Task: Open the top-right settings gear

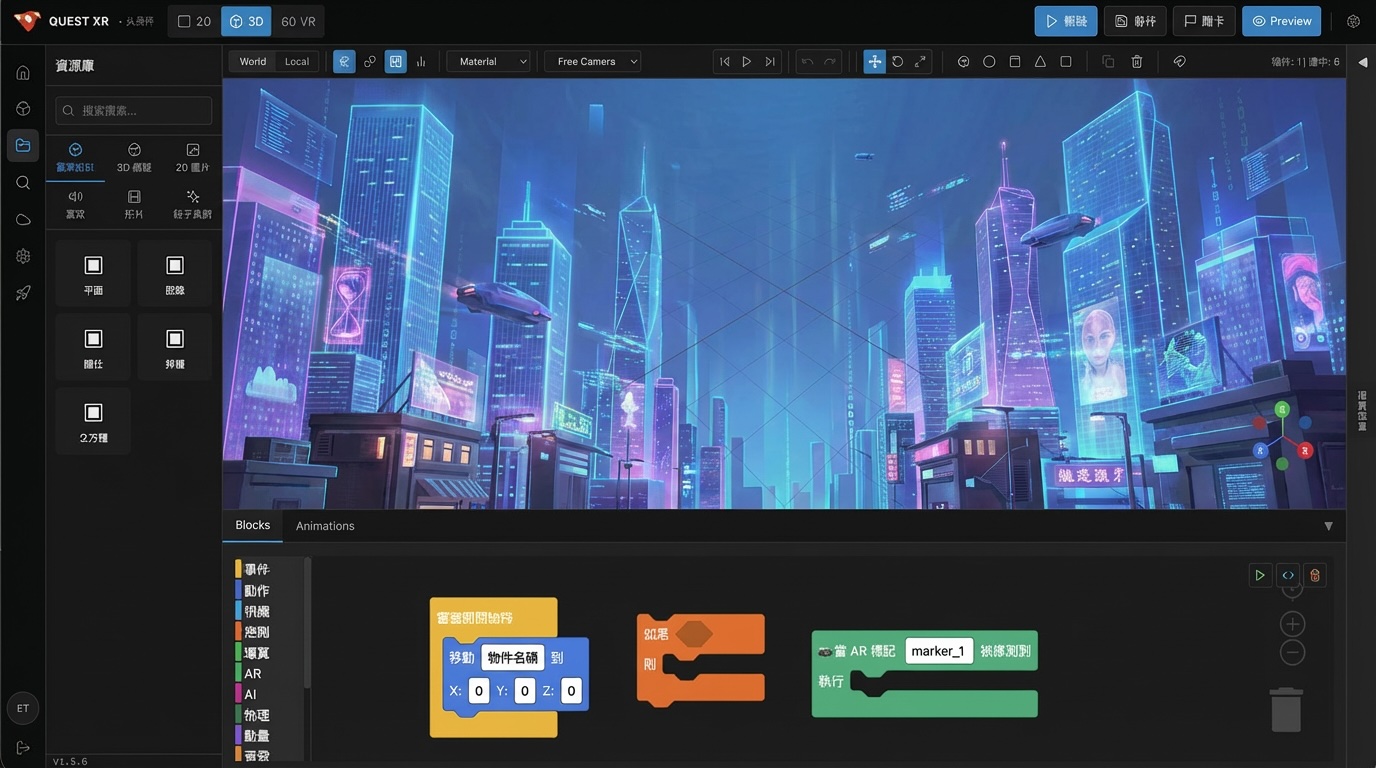Action: click(x=1353, y=21)
